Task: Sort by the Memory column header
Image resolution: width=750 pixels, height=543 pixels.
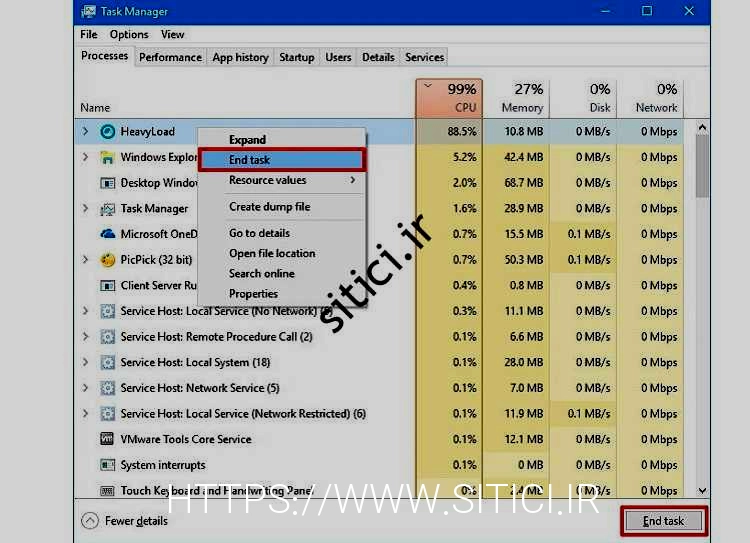Action: 516,98
